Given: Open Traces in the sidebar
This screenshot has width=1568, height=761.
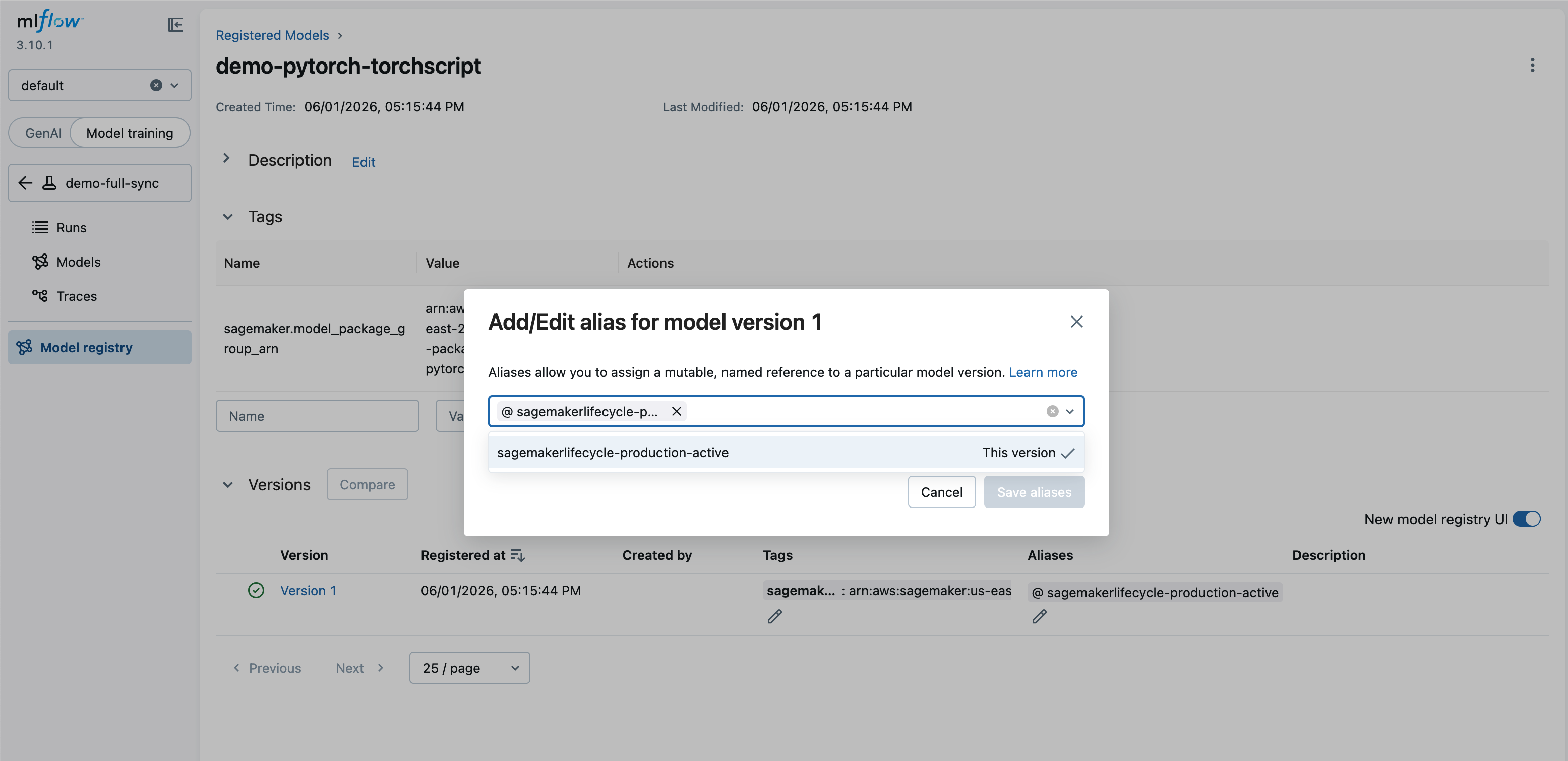Looking at the screenshot, I should (77, 296).
